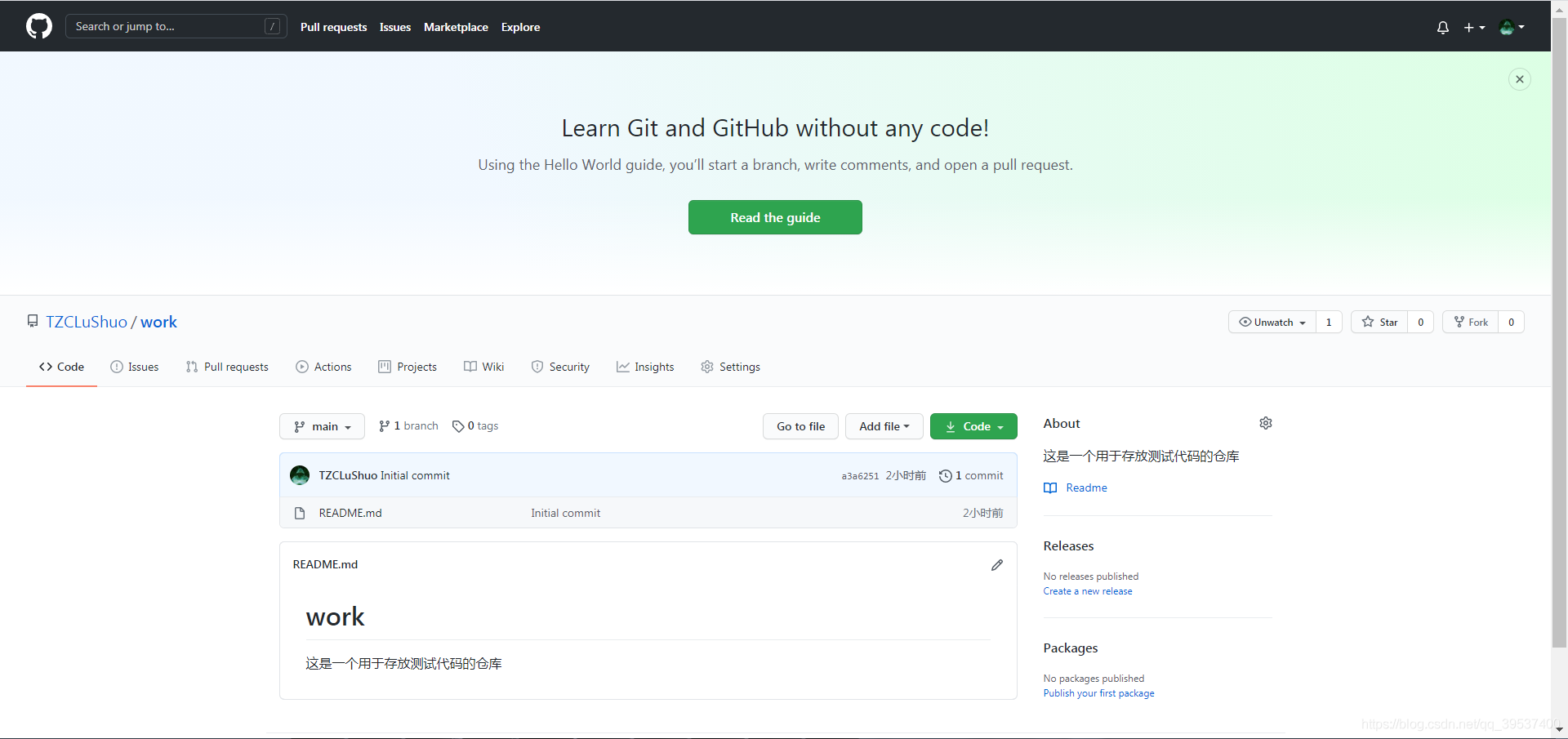Dismiss the Hello World guide banner
The height and width of the screenshot is (739, 1568).
1520,79
